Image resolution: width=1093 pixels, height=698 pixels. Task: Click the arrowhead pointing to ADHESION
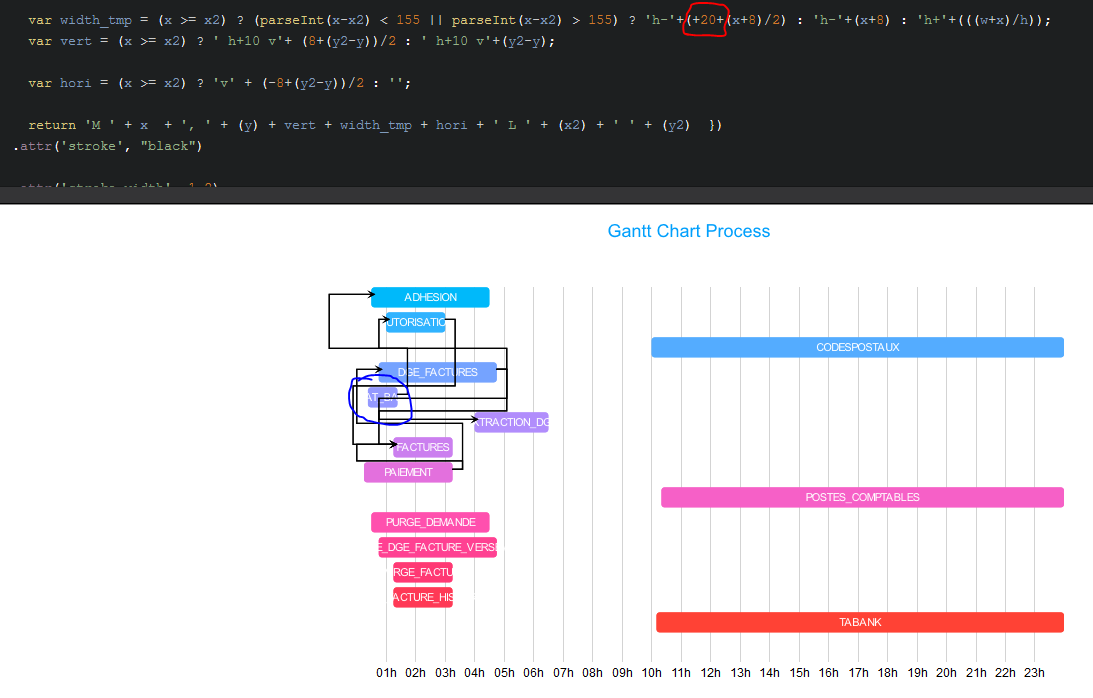[367, 294]
